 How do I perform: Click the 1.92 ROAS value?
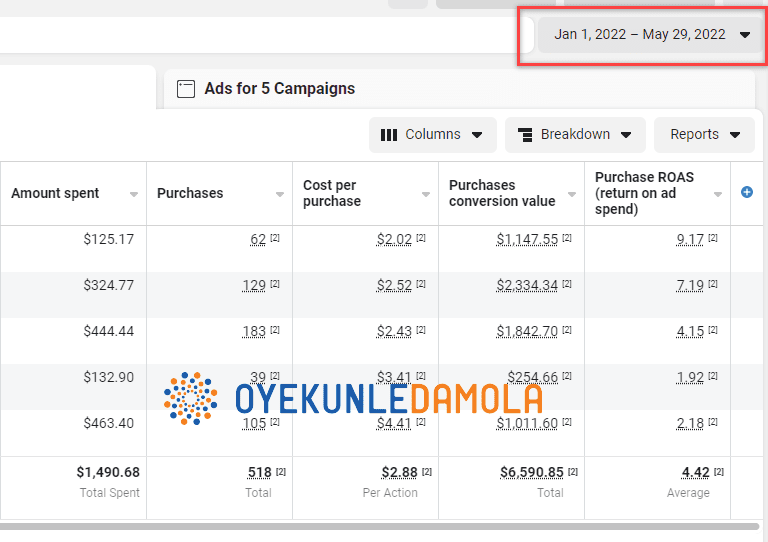click(690, 377)
